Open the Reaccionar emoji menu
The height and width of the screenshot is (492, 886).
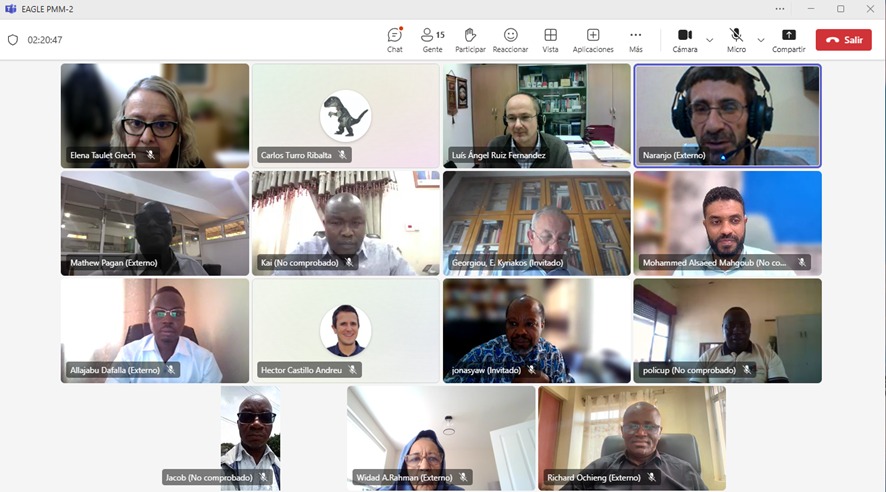(510, 39)
